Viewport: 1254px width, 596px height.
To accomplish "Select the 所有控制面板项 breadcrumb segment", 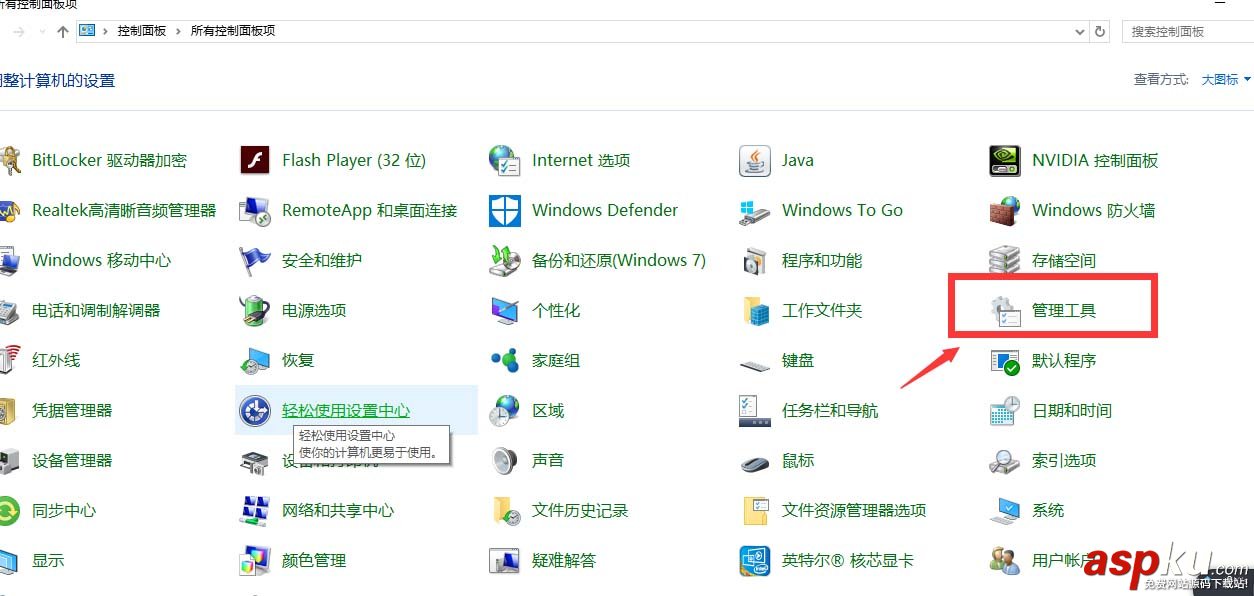I will point(233,31).
